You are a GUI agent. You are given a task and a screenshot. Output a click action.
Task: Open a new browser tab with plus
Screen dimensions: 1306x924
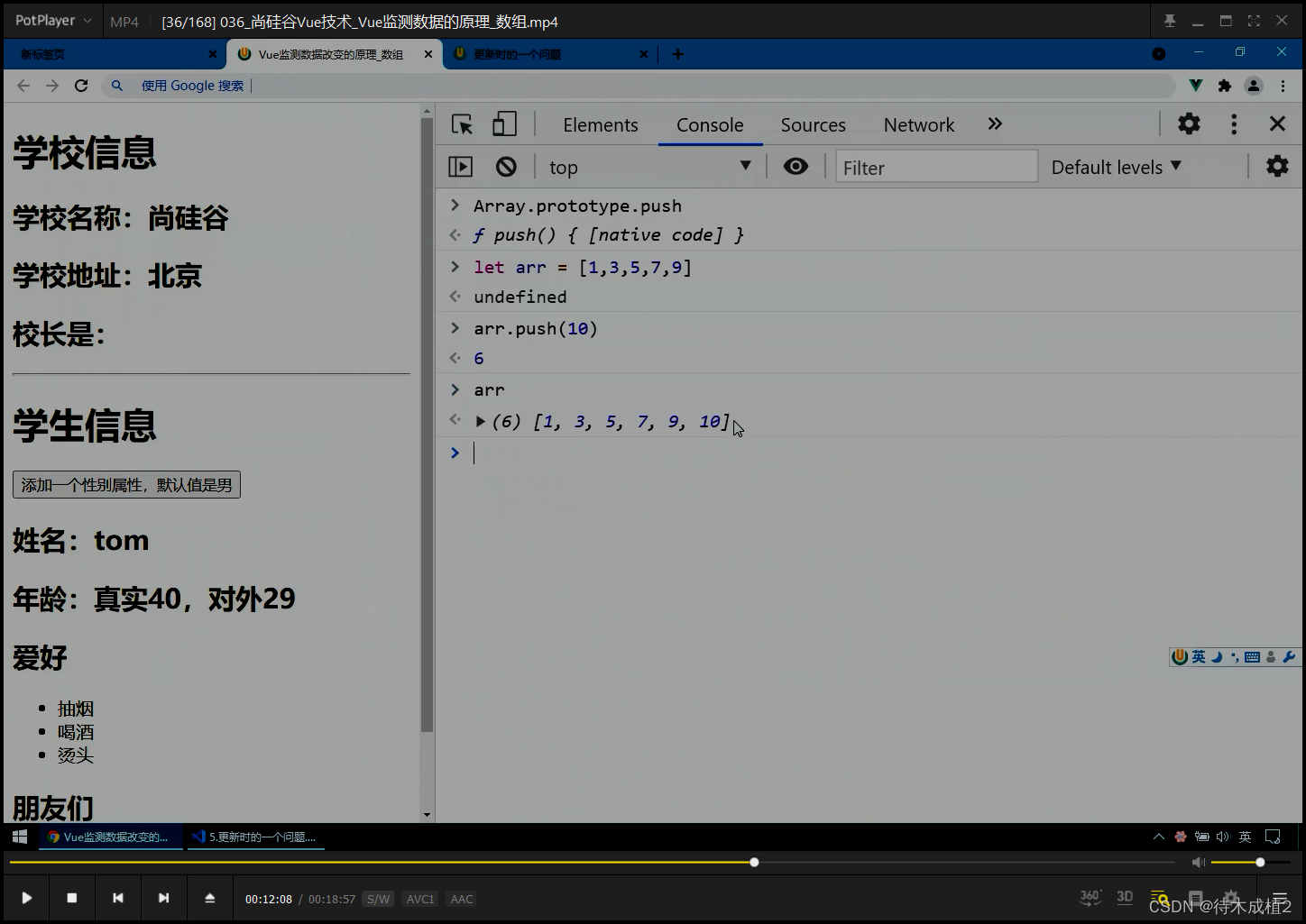pyautogui.click(x=678, y=54)
